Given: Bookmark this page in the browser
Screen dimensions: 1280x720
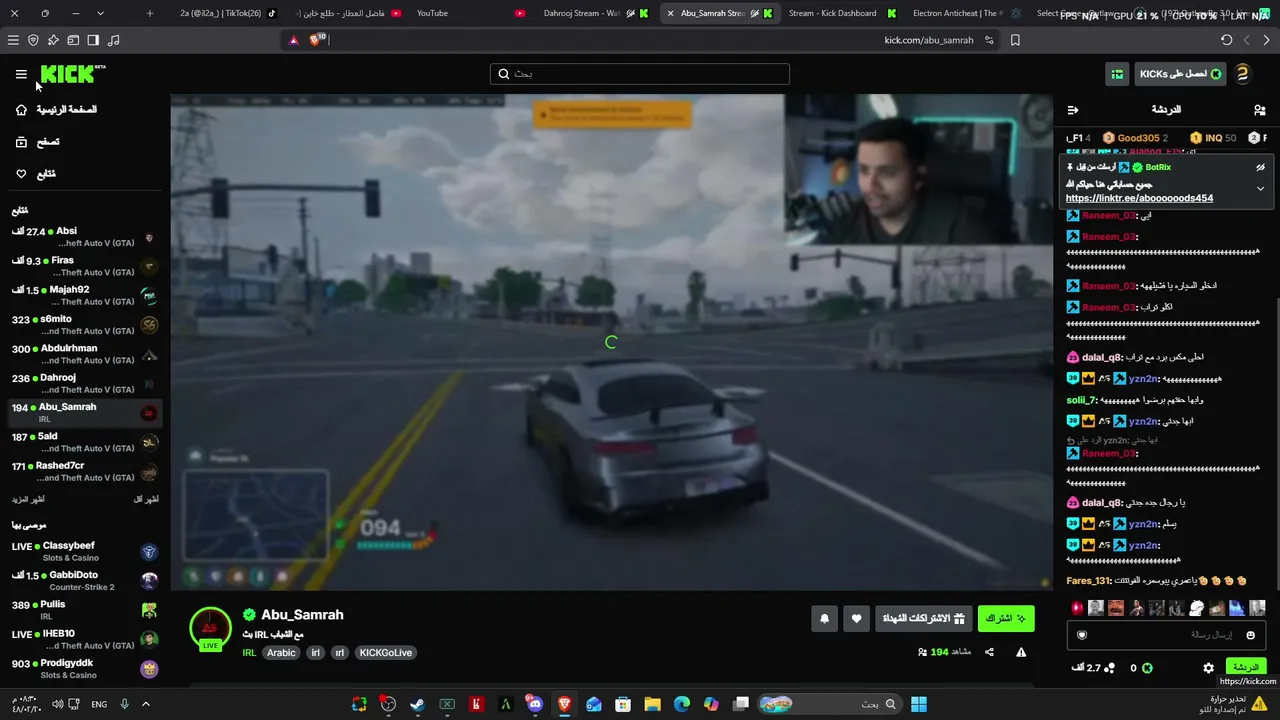Looking at the screenshot, I should pyautogui.click(x=1015, y=40).
